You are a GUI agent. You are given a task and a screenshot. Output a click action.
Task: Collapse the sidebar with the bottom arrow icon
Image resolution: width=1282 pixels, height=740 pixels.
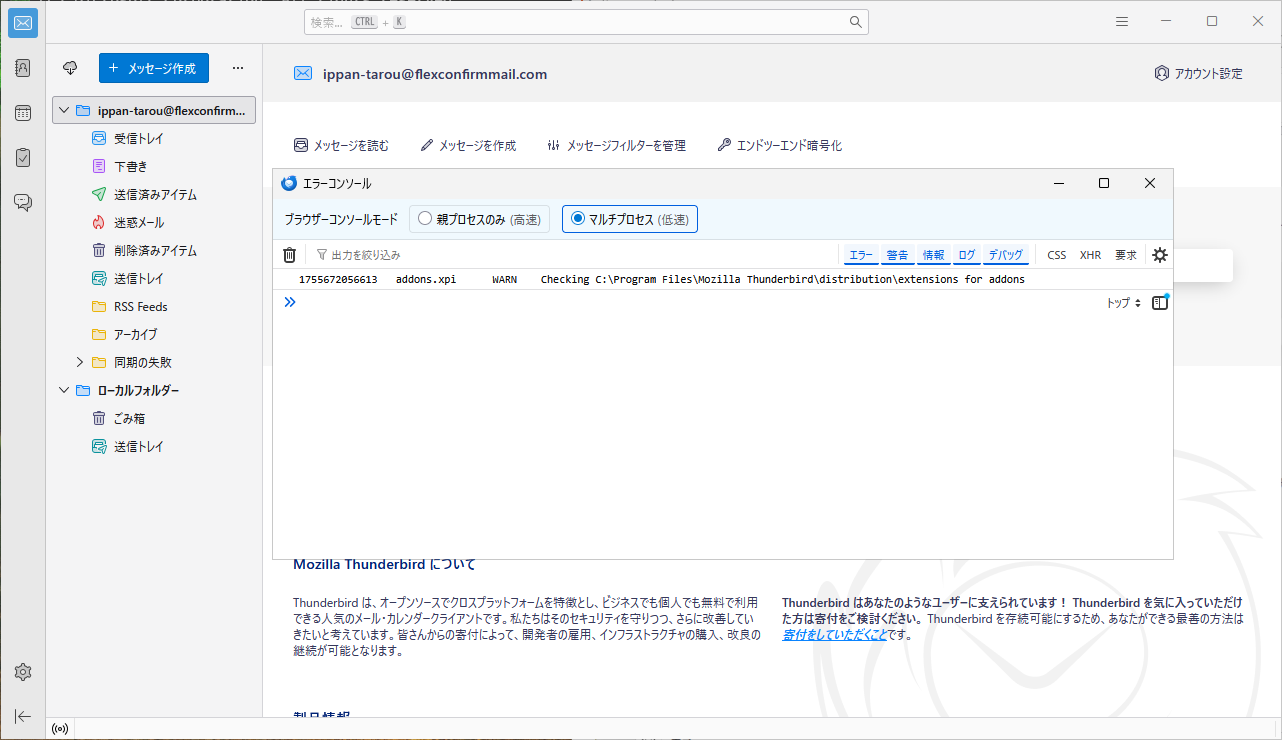(x=22, y=716)
